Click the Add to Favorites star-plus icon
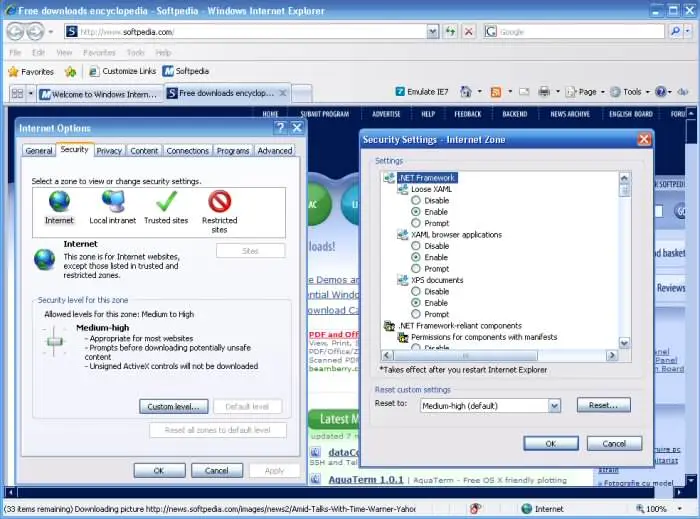The height and width of the screenshot is (519, 700). [71, 71]
